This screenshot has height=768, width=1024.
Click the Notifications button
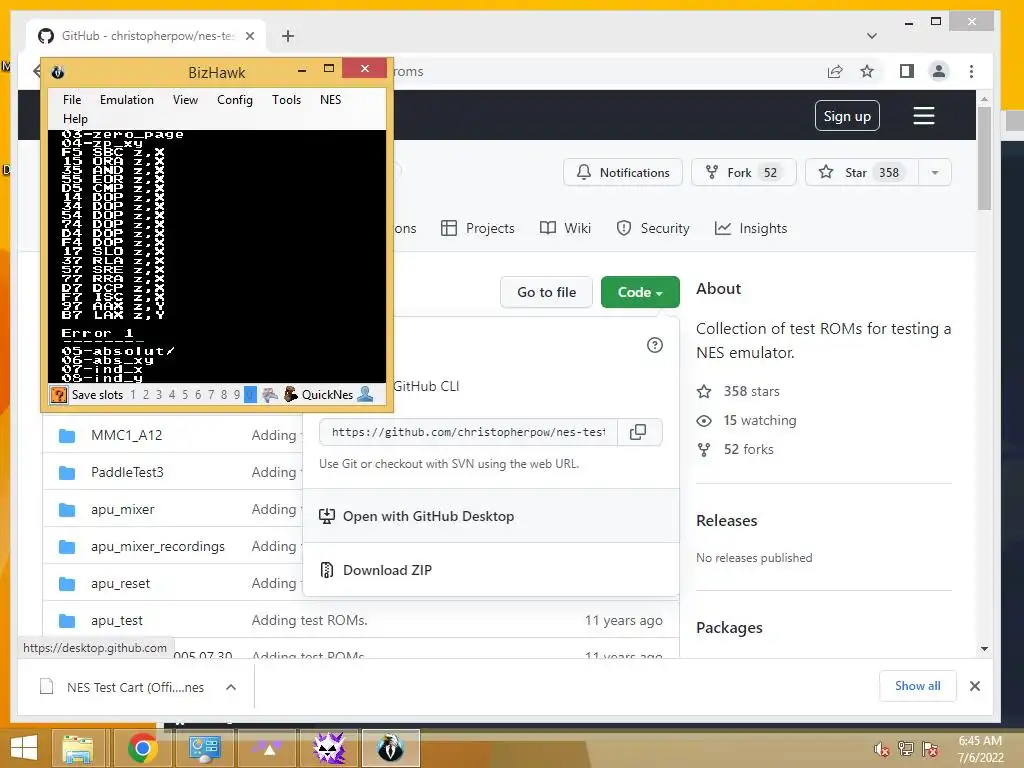pyautogui.click(x=623, y=172)
